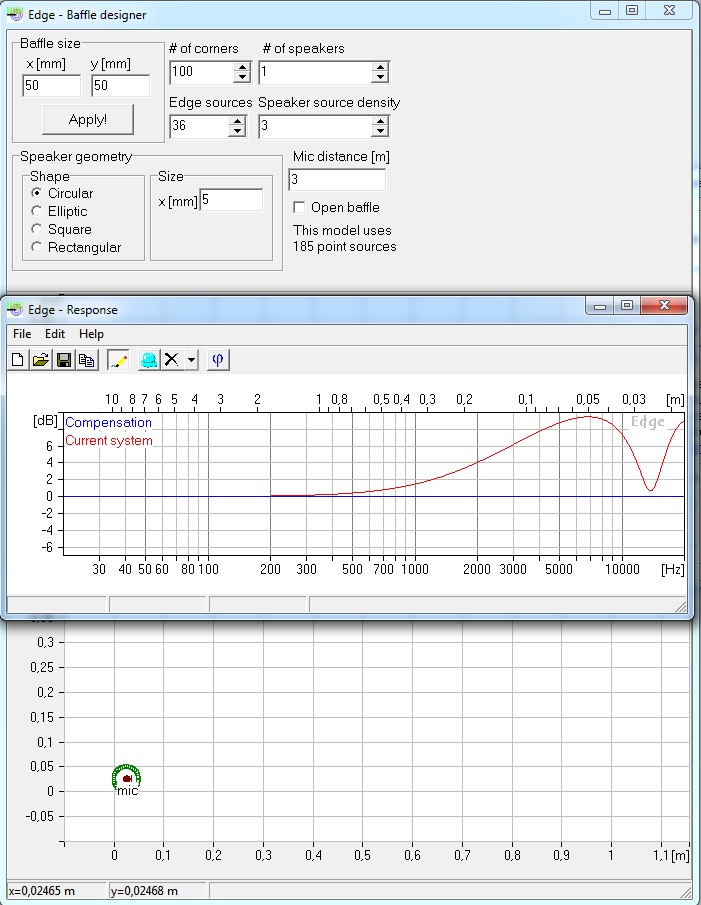
Task: Click the New file toolbar icon
Action: 18,360
